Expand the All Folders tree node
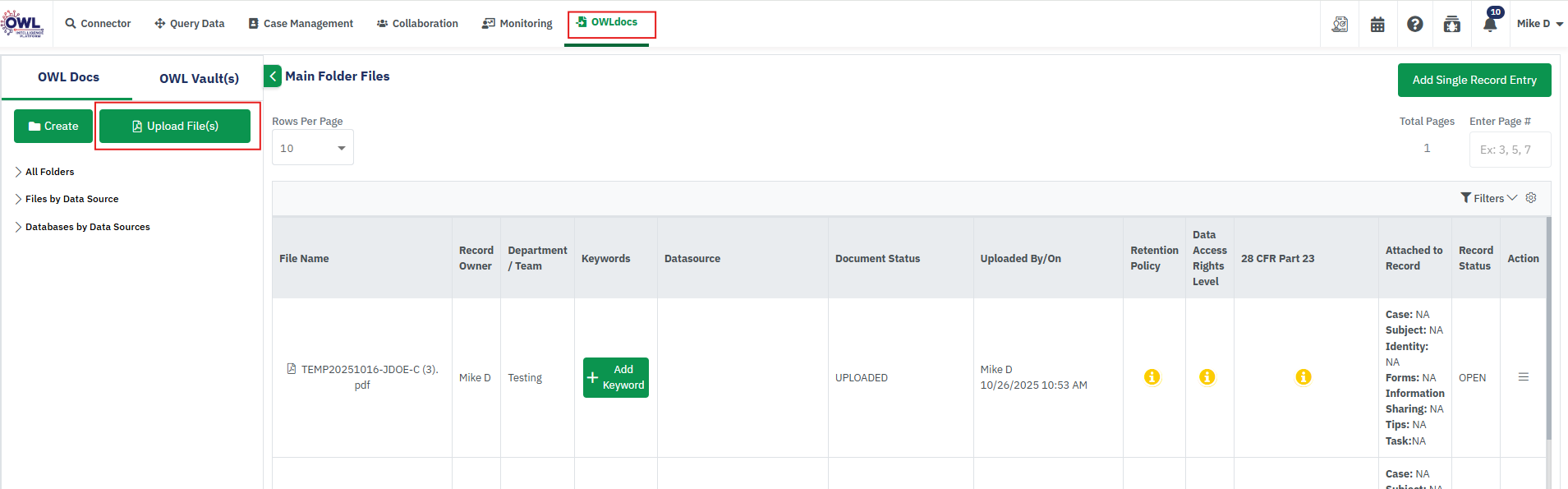This screenshot has height=489, width=1568. click(x=18, y=172)
